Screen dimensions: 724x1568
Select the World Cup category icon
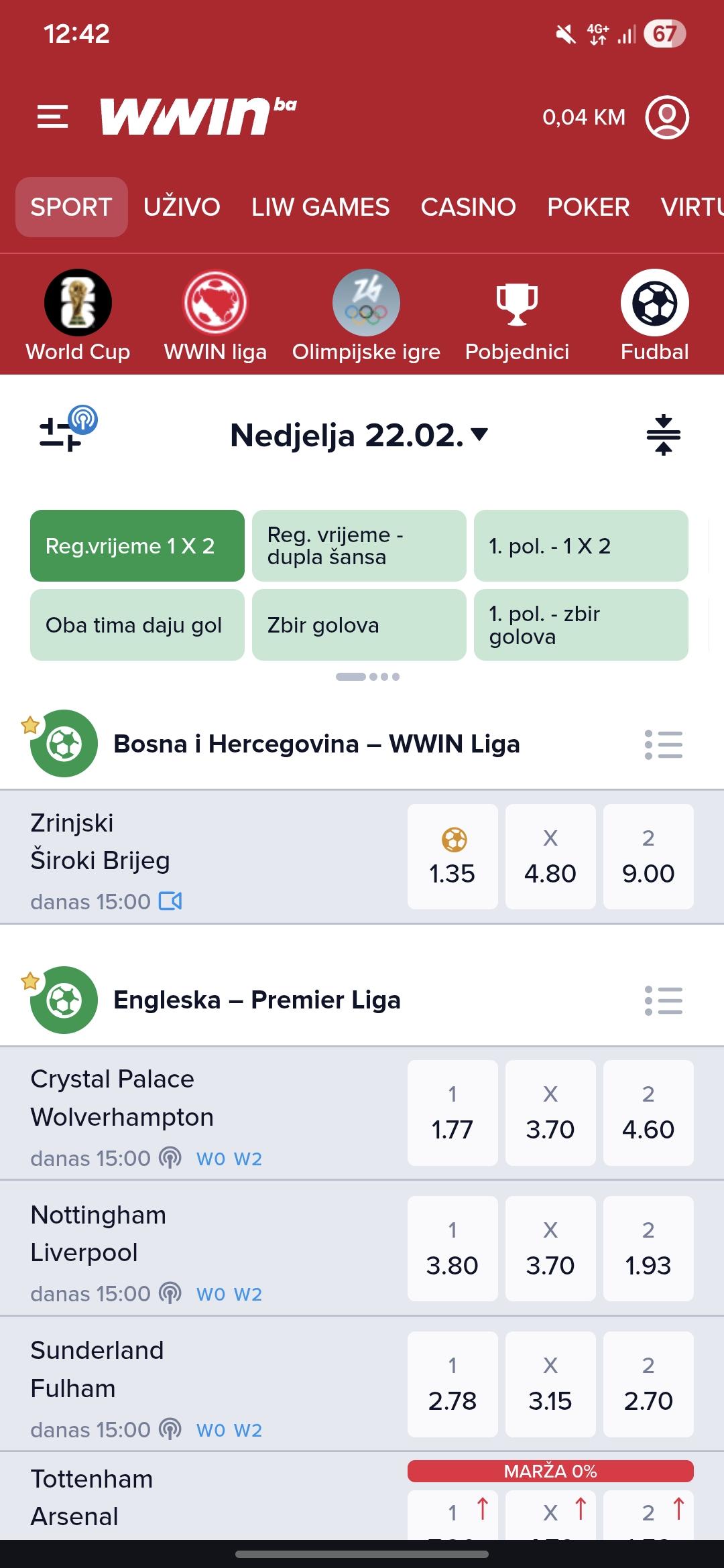[78, 303]
